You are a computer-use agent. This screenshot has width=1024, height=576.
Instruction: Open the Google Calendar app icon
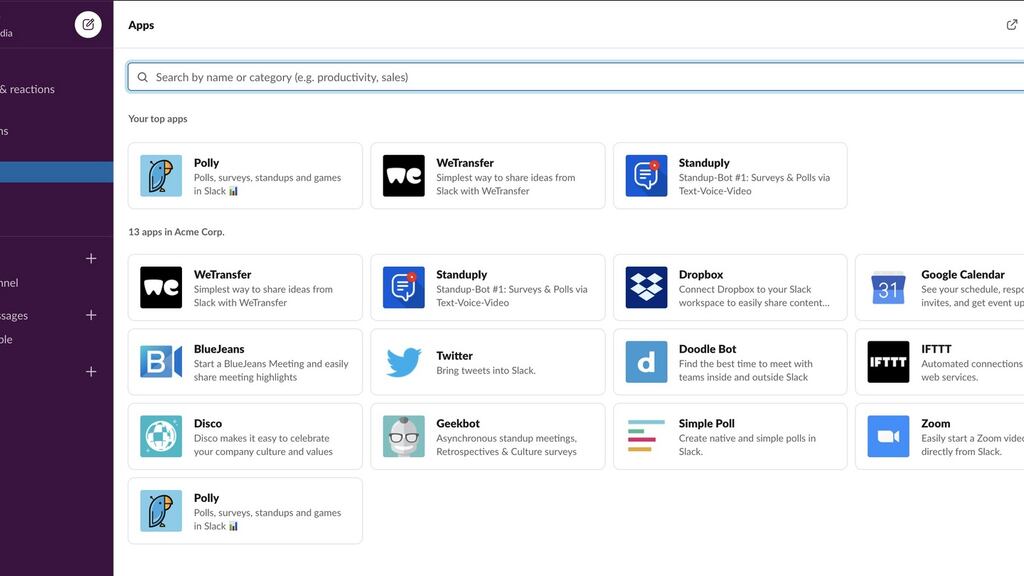click(888, 288)
